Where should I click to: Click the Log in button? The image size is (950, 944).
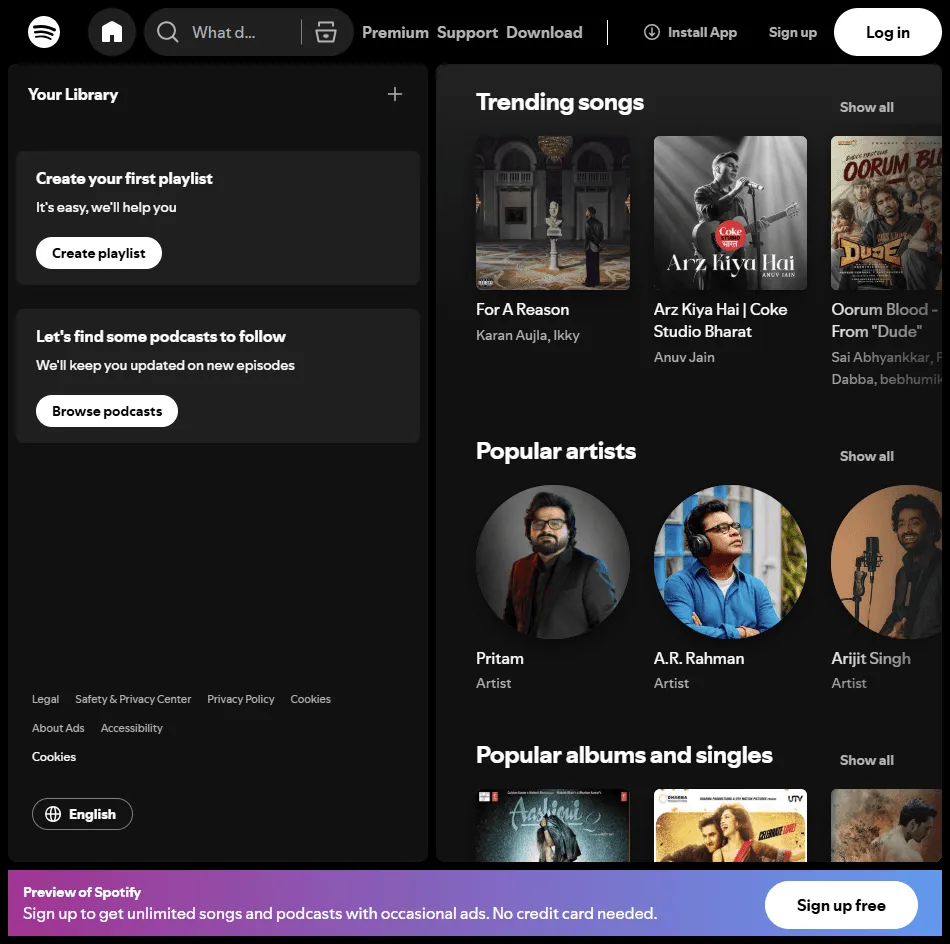coord(888,32)
